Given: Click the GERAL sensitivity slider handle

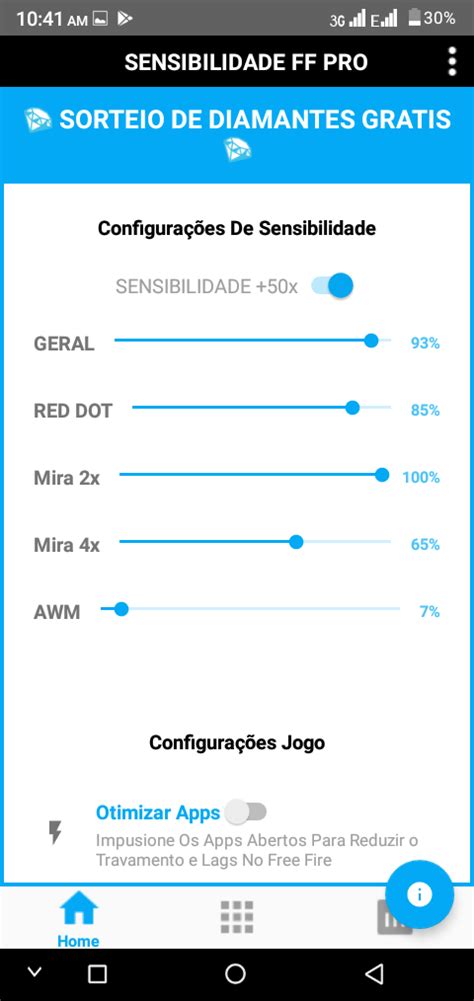Looking at the screenshot, I should [x=371, y=341].
